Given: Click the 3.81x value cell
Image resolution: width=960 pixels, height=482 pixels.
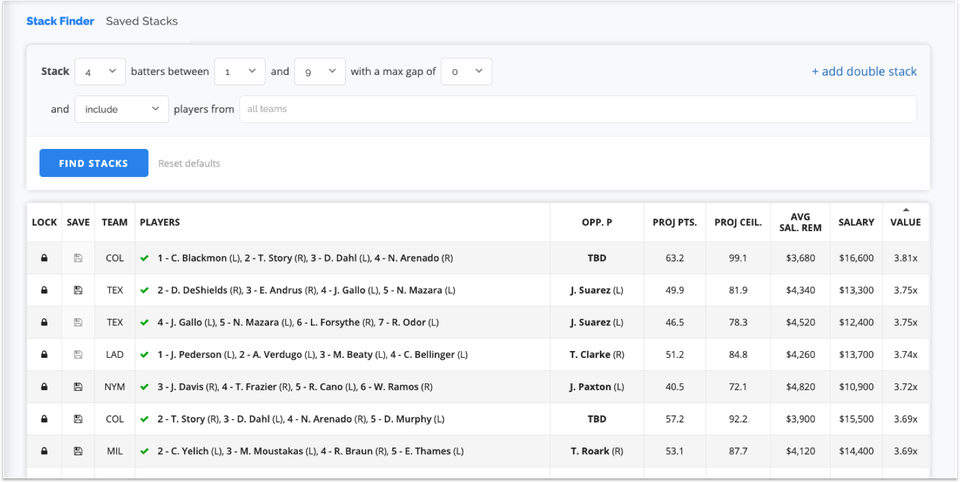Looking at the screenshot, I should pos(906,258).
